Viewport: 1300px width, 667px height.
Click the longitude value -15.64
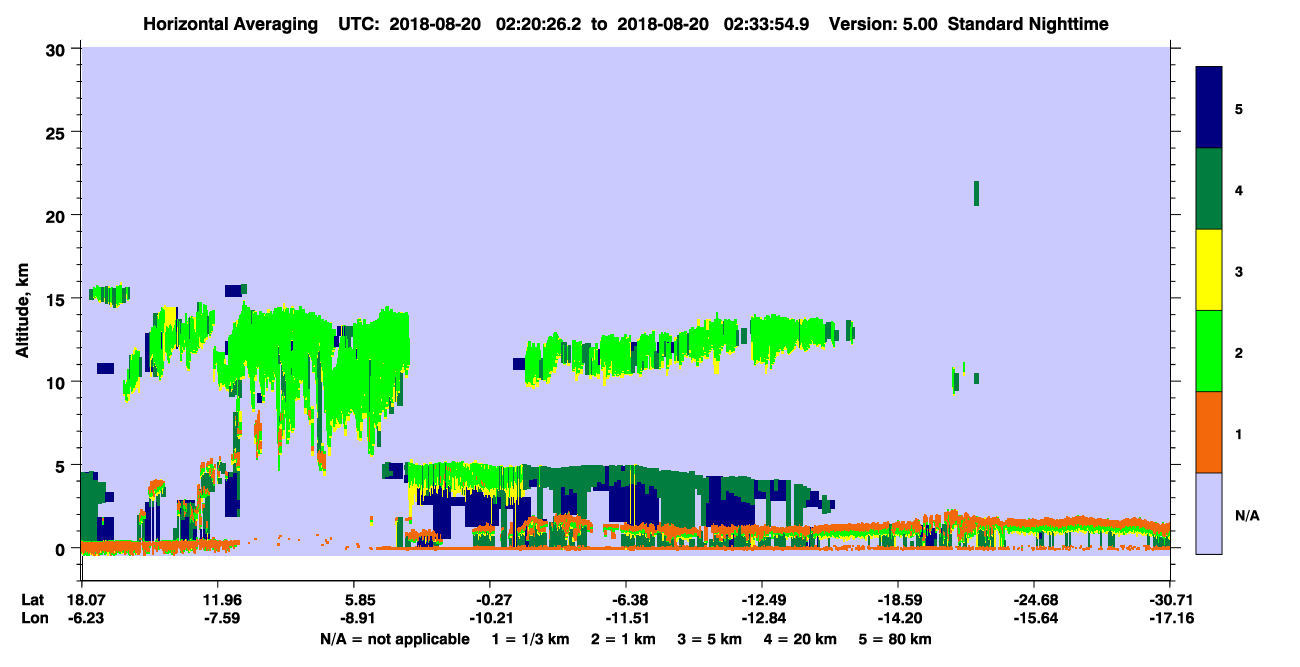pos(1034,618)
